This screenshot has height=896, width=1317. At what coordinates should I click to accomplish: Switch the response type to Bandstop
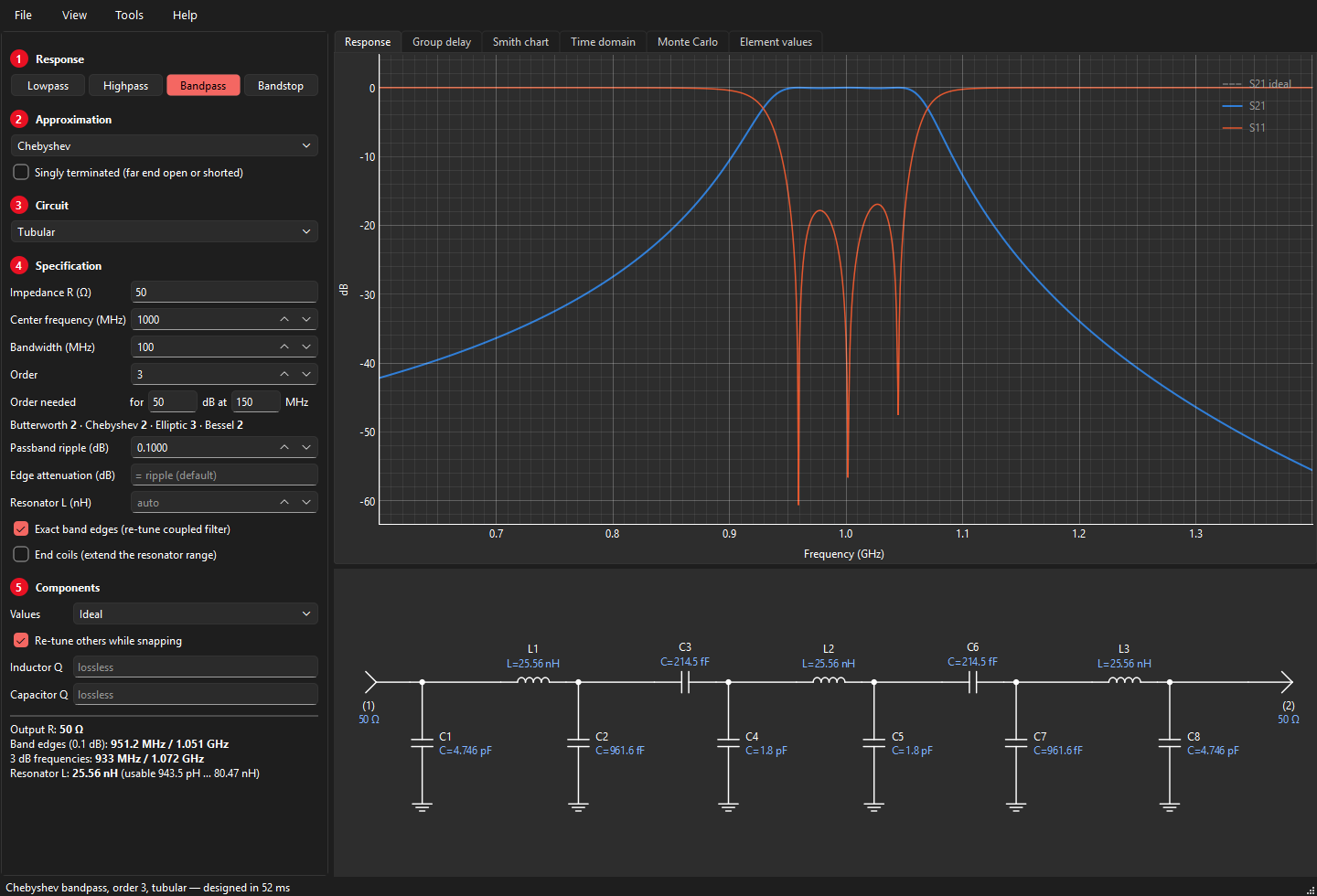281,85
